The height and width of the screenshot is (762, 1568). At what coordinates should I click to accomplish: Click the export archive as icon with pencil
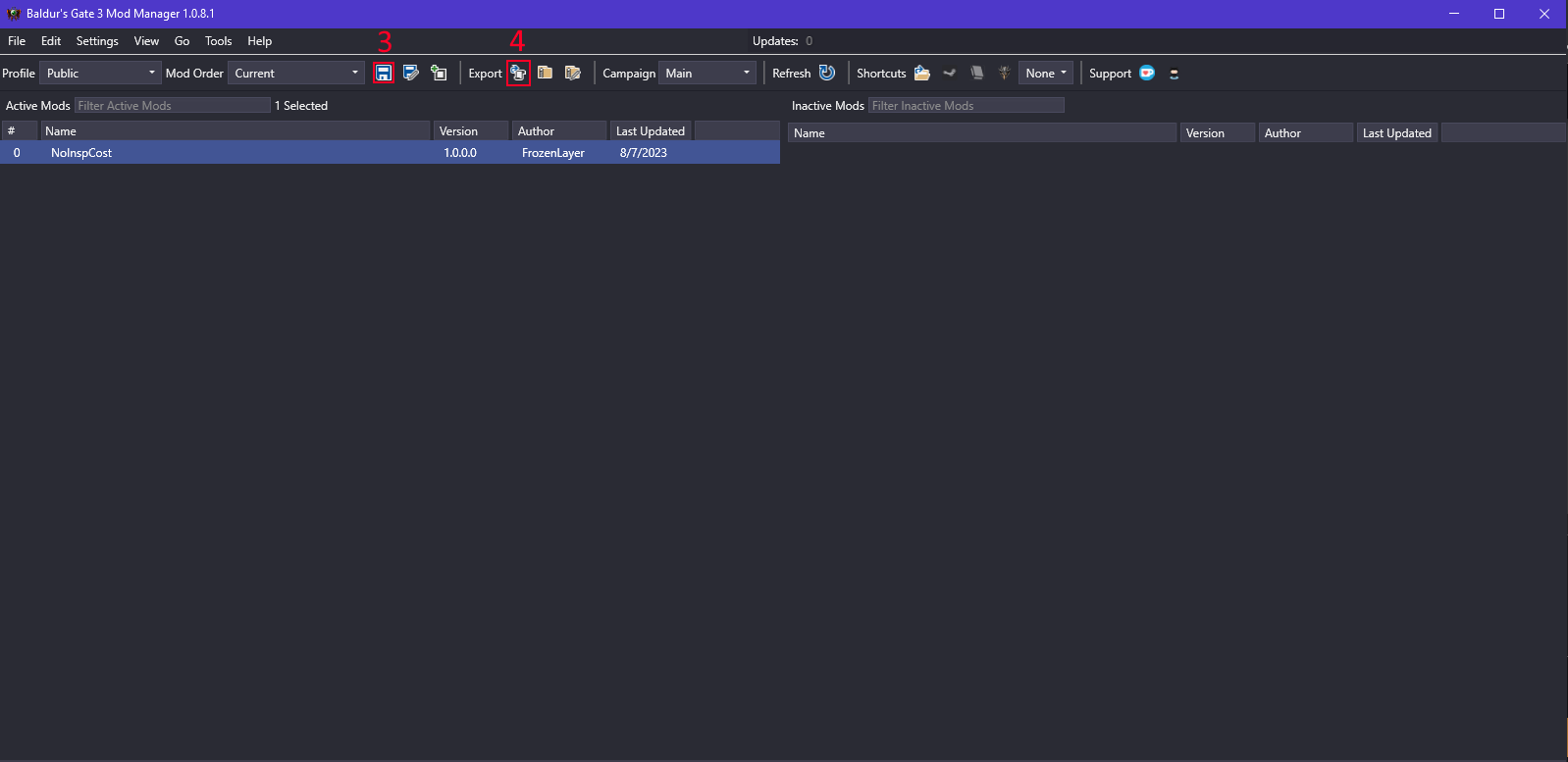click(x=573, y=74)
